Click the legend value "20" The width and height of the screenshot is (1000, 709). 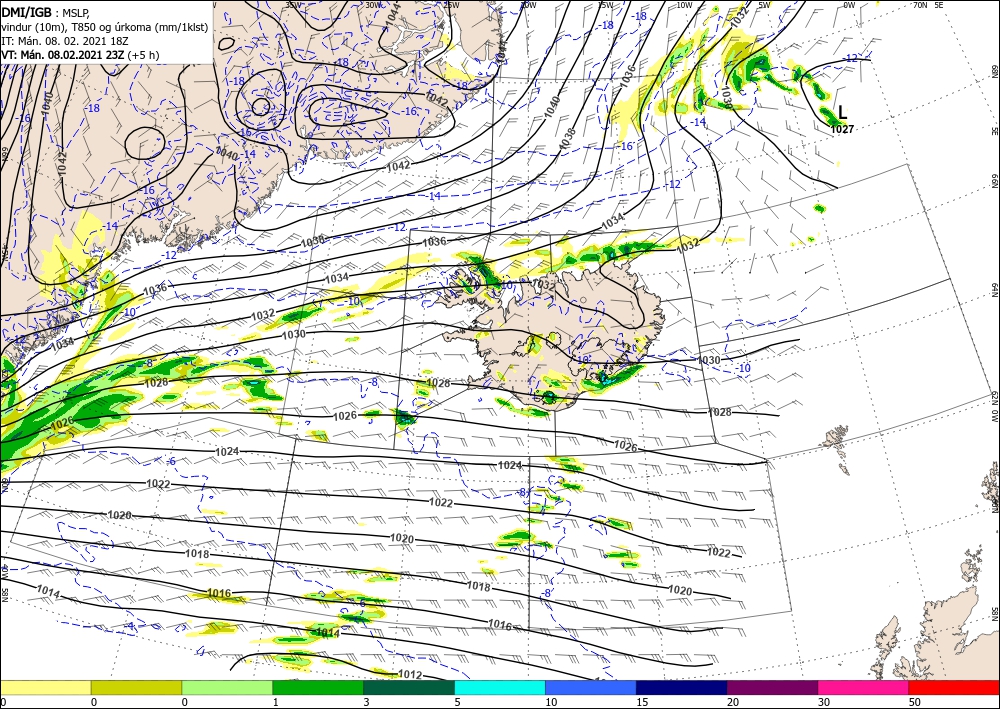pos(733,702)
